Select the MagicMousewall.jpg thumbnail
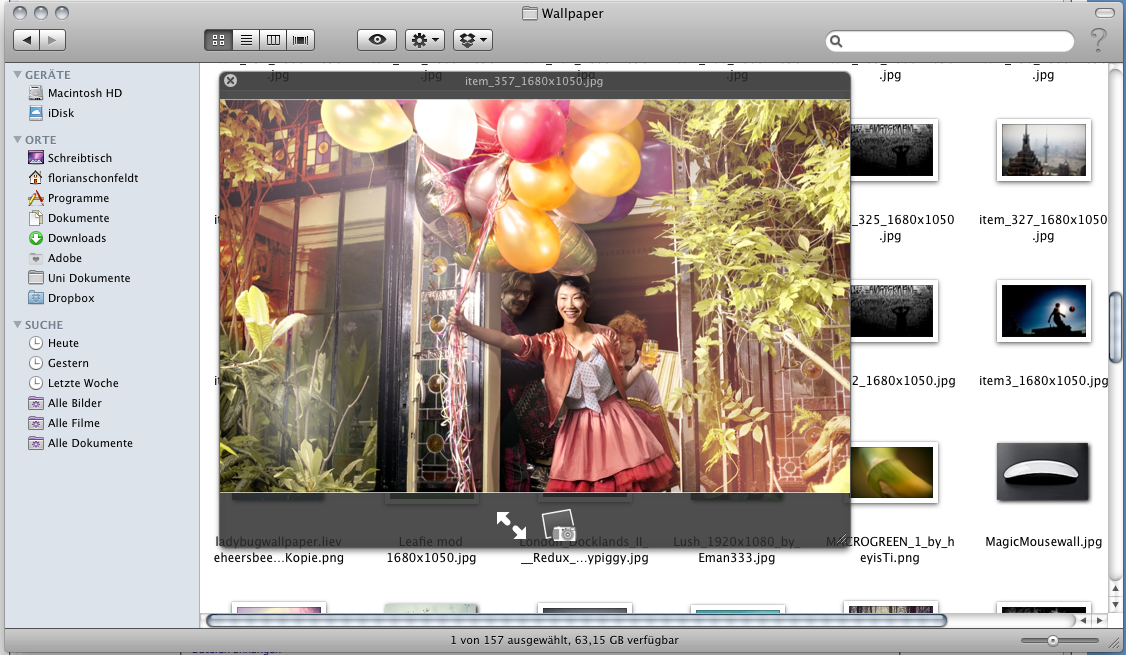 click(x=1043, y=472)
